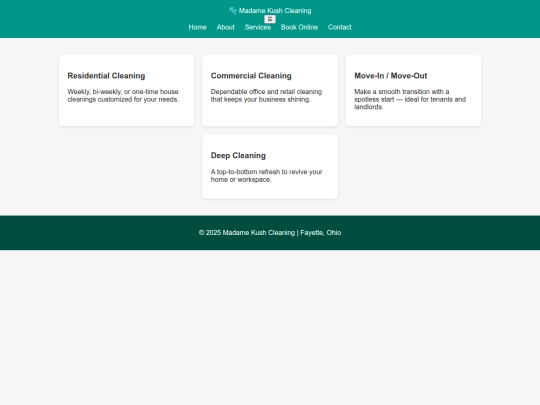The height and width of the screenshot is (405, 540).
Task: Click the 'Make a smooth transition' description text
Action: tap(410, 99)
